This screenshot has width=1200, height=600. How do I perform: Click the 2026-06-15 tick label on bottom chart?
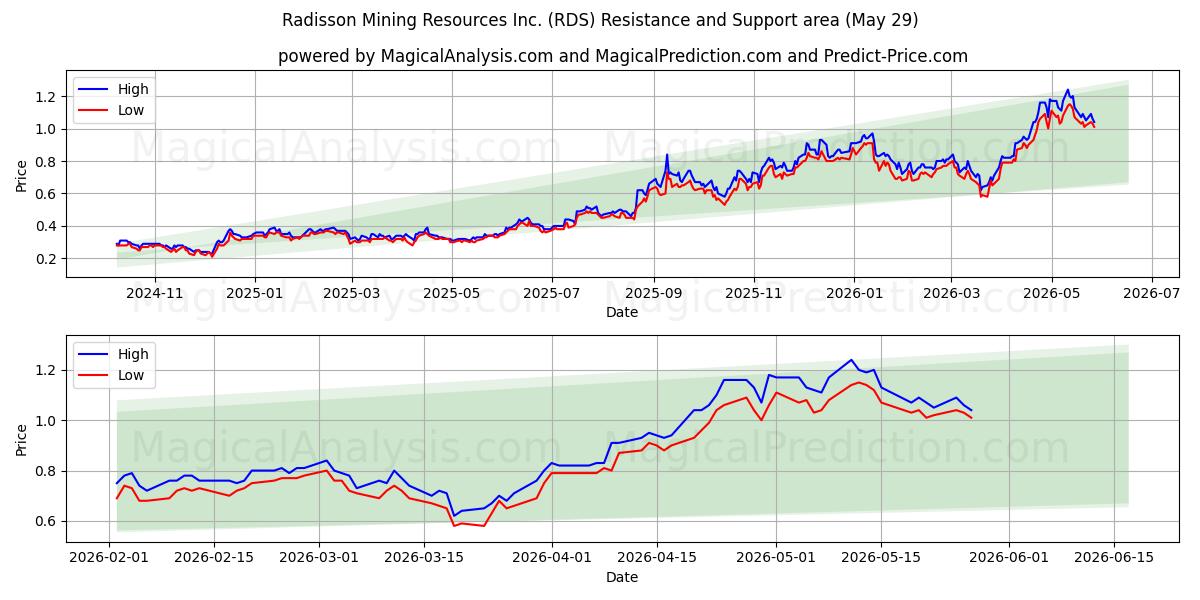[x=1113, y=559]
